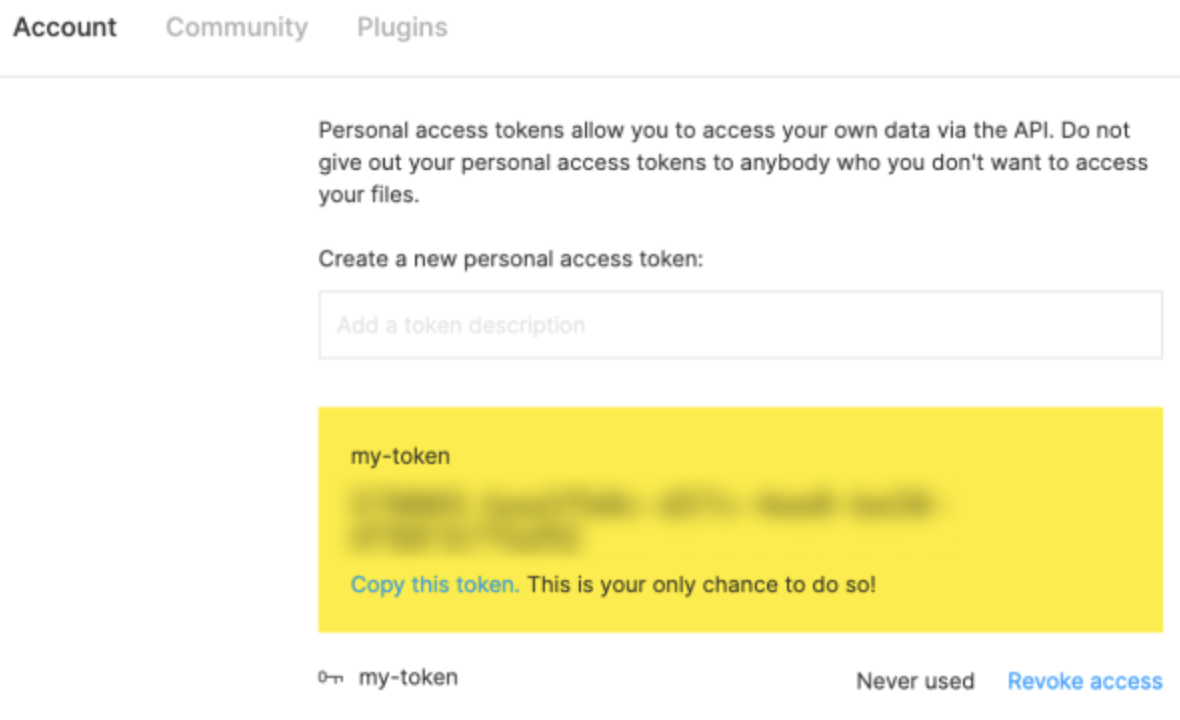Click the 'give out your personal access' line

pyautogui.click(x=733, y=163)
